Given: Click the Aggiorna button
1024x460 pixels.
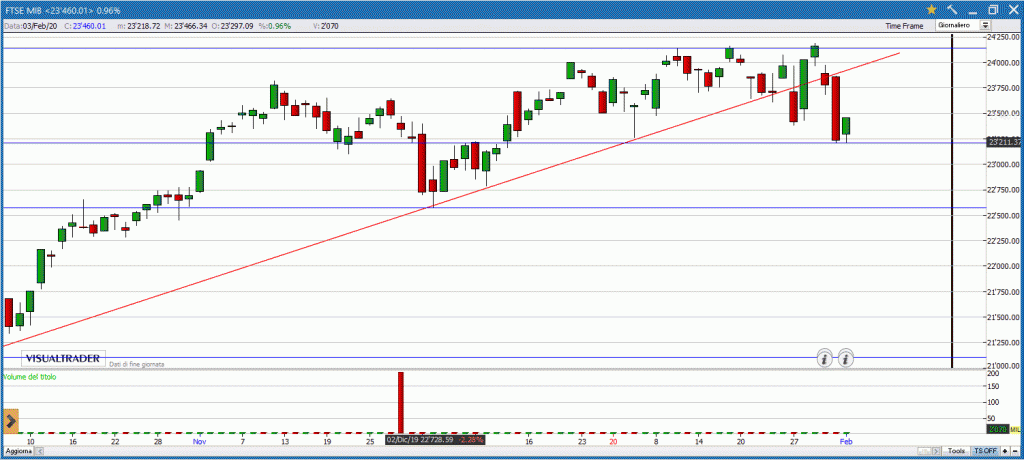Looking at the screenshot, I should pyautogui.click(x=18, y=451).
